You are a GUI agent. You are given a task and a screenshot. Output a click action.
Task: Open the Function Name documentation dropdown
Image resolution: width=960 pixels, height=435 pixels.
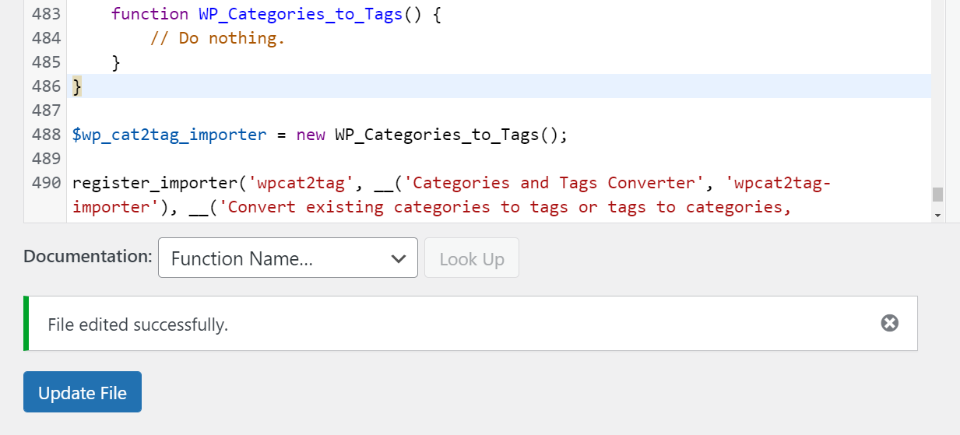[x=288, y=258]
